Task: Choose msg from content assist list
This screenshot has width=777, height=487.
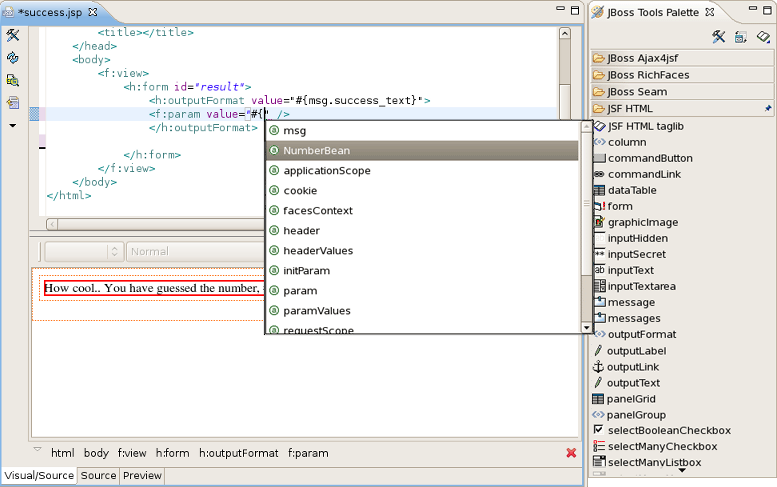Action: 422,131
